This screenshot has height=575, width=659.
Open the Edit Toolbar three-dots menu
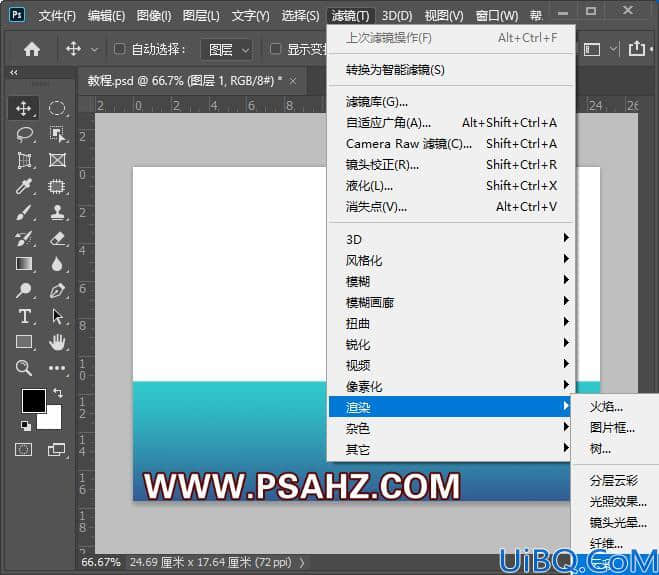[57, 368]
